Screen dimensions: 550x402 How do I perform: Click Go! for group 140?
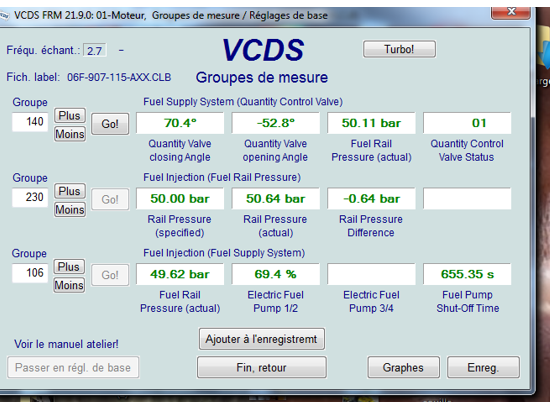click(x=110, y=124)
